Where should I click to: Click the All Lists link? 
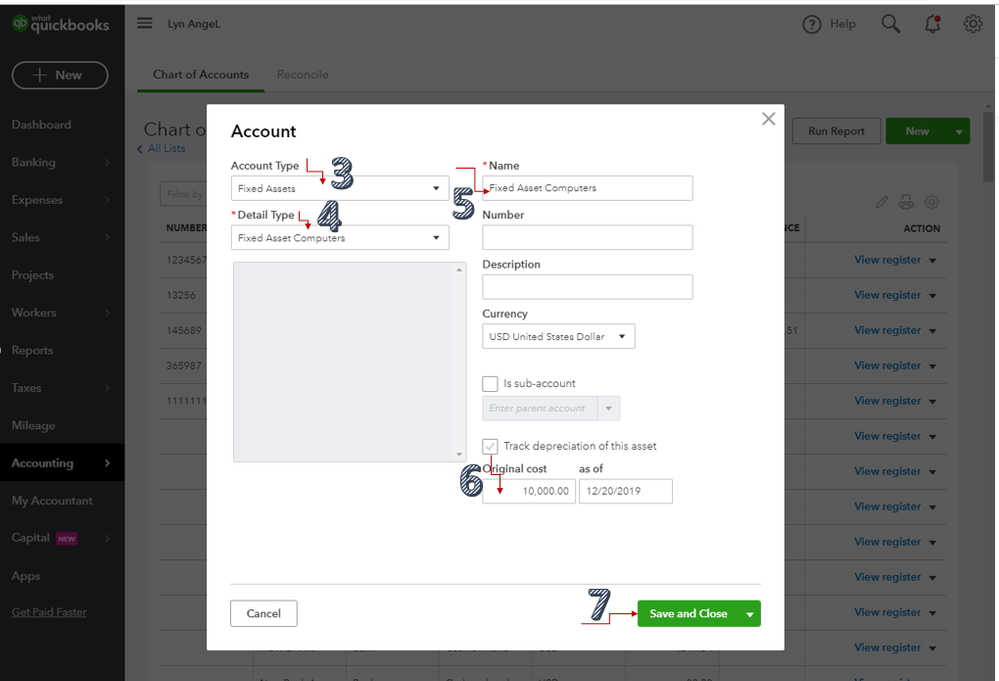click(166, 148)
